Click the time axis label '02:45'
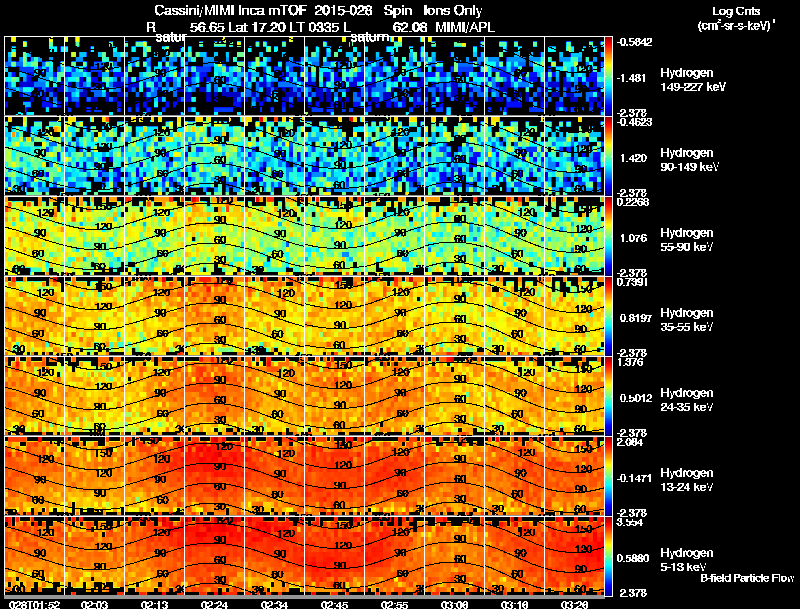 tap(334, 604)
